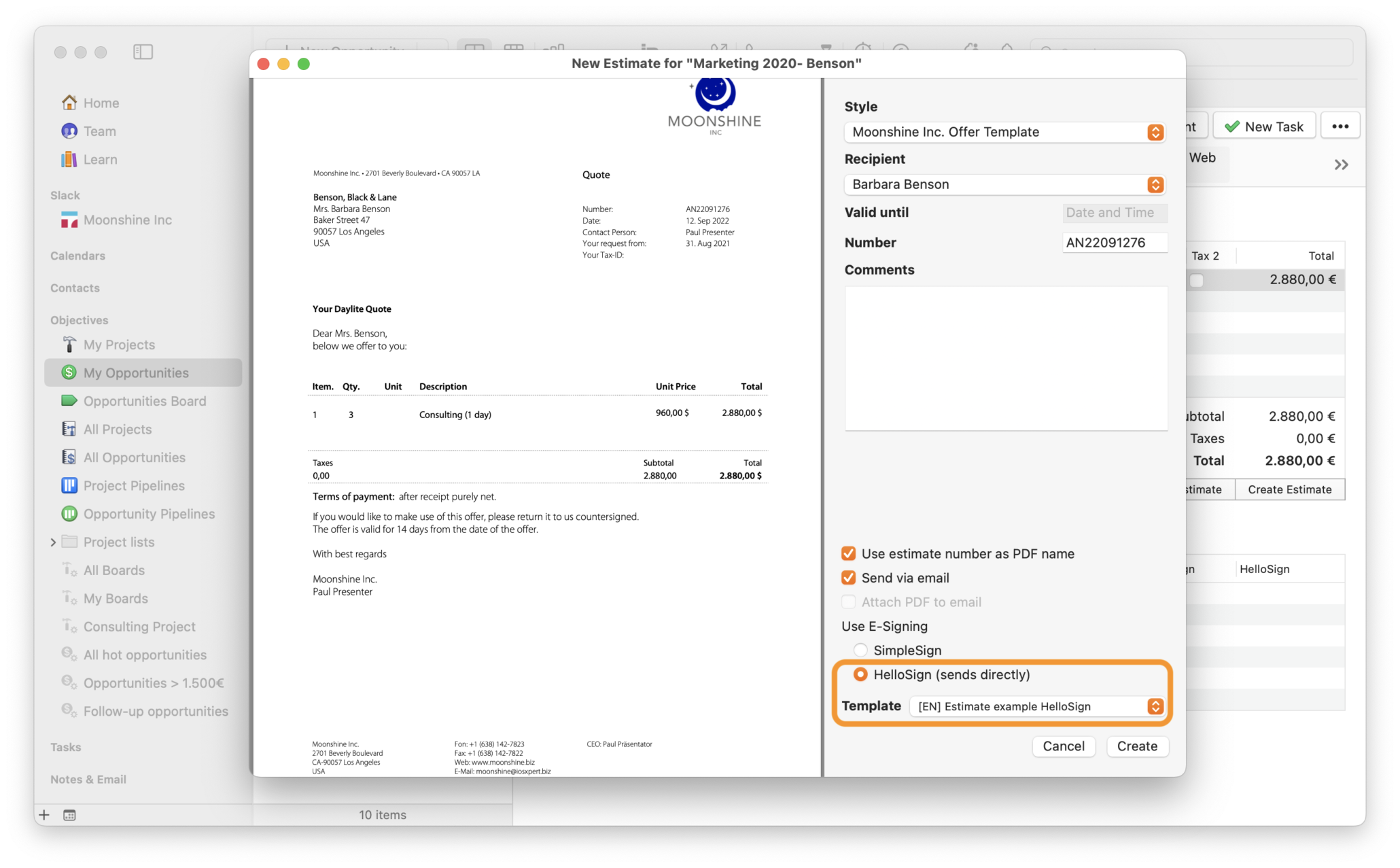Click the Tax 2 column header
1400x868 pixels.
pyautogui.click(x=1205, y=256)
